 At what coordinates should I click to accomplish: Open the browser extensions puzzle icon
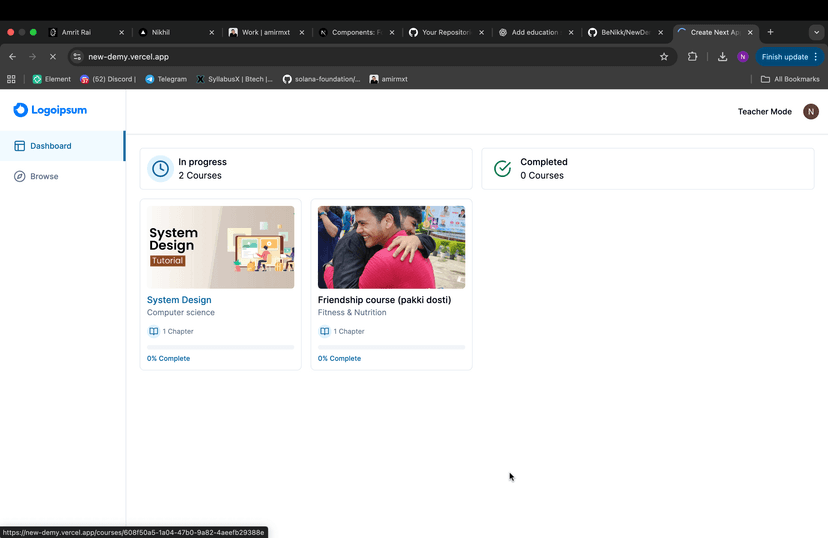pos(692,57)
